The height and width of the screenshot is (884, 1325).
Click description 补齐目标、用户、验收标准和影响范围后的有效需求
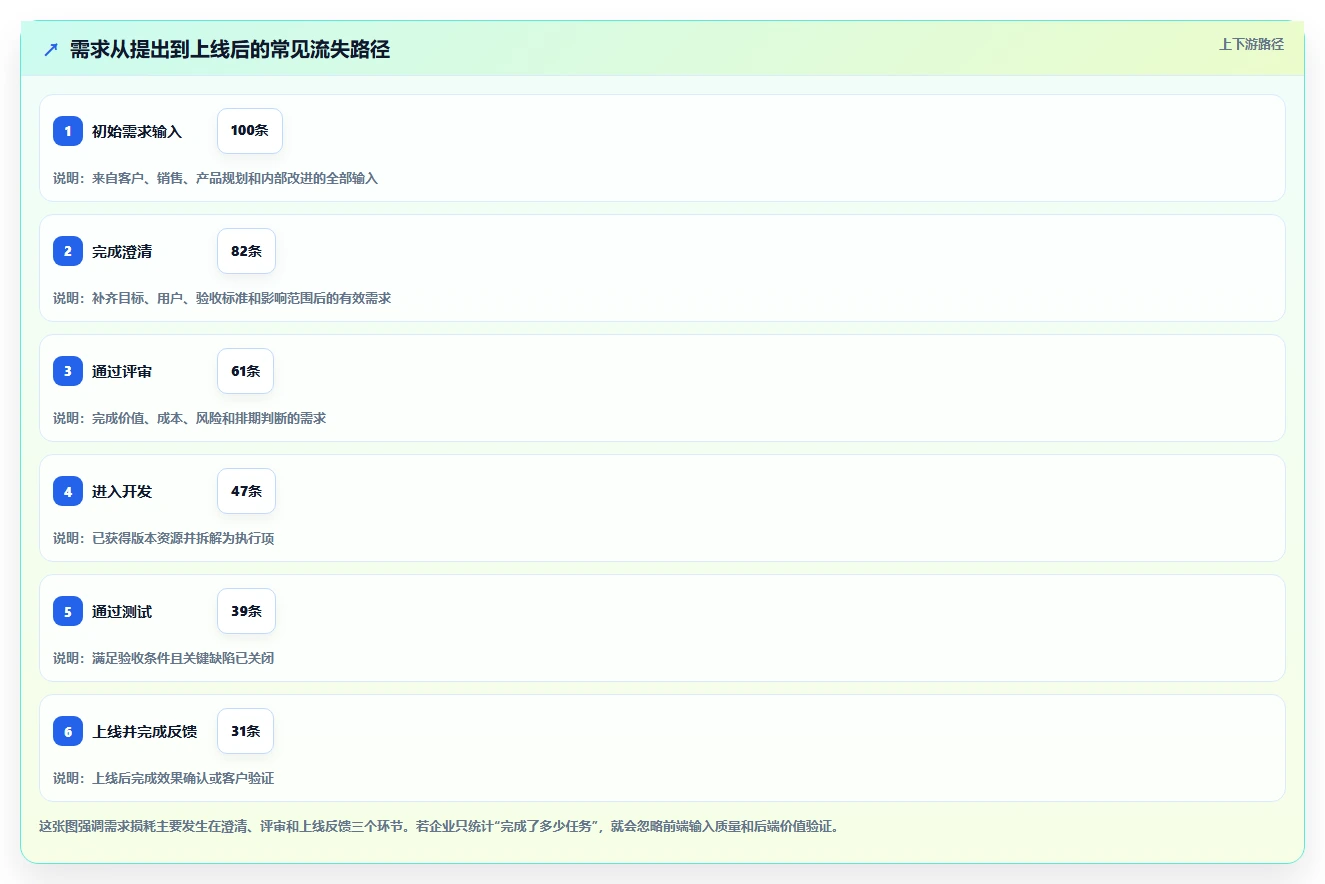(241, 298)
